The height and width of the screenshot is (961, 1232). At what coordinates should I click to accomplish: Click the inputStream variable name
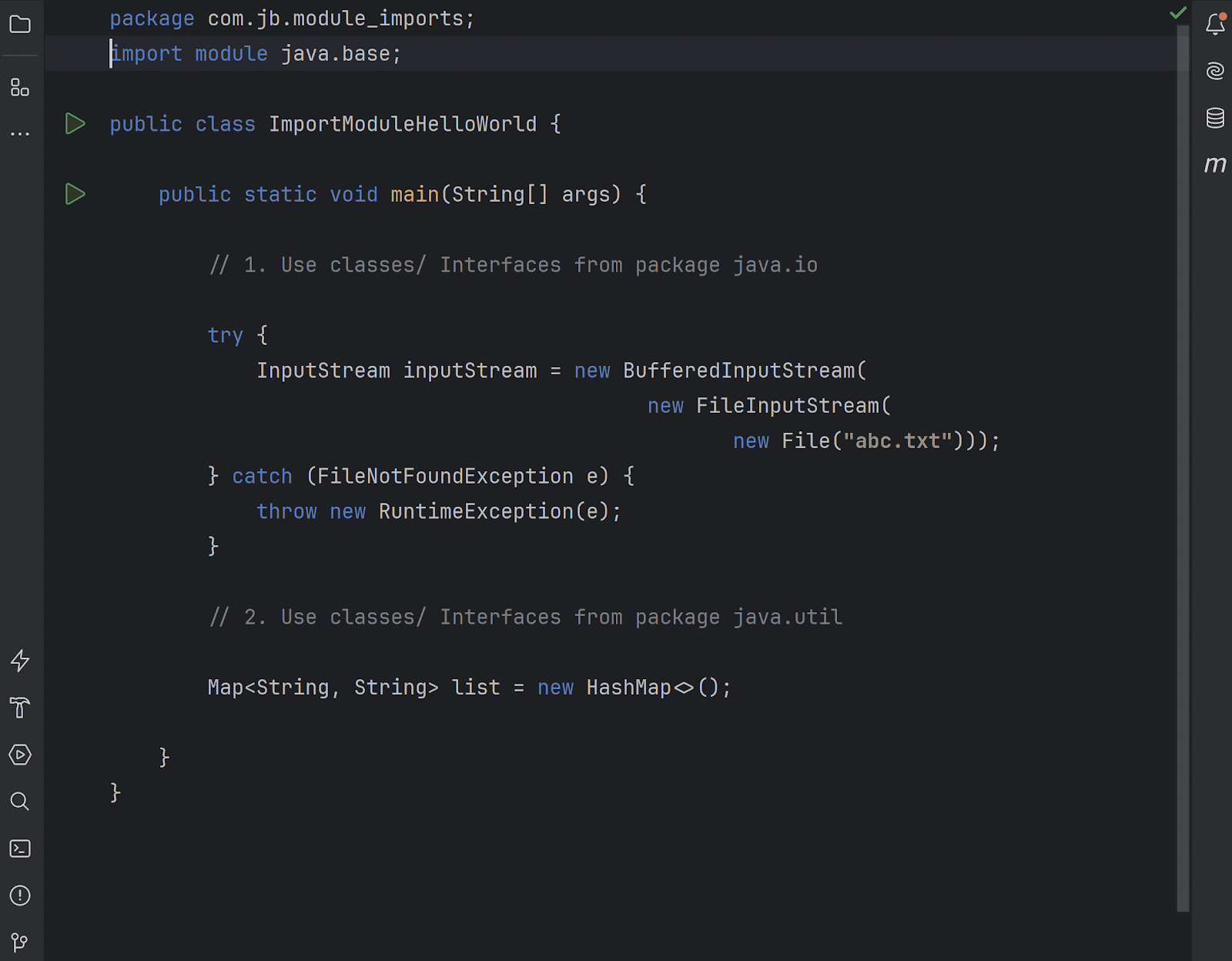click(x=470, y=370)
